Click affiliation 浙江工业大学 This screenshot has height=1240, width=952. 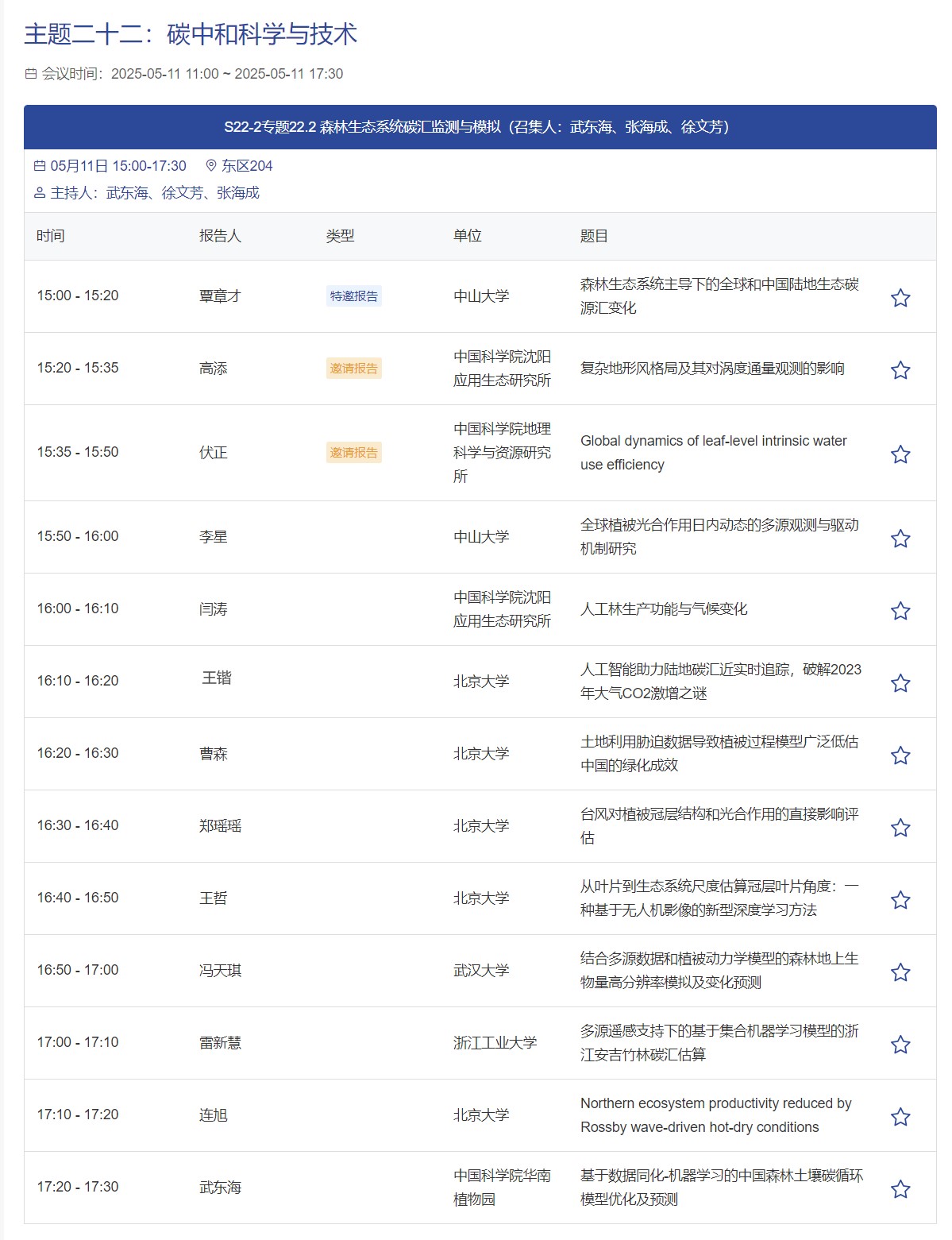pos(495,1043)
